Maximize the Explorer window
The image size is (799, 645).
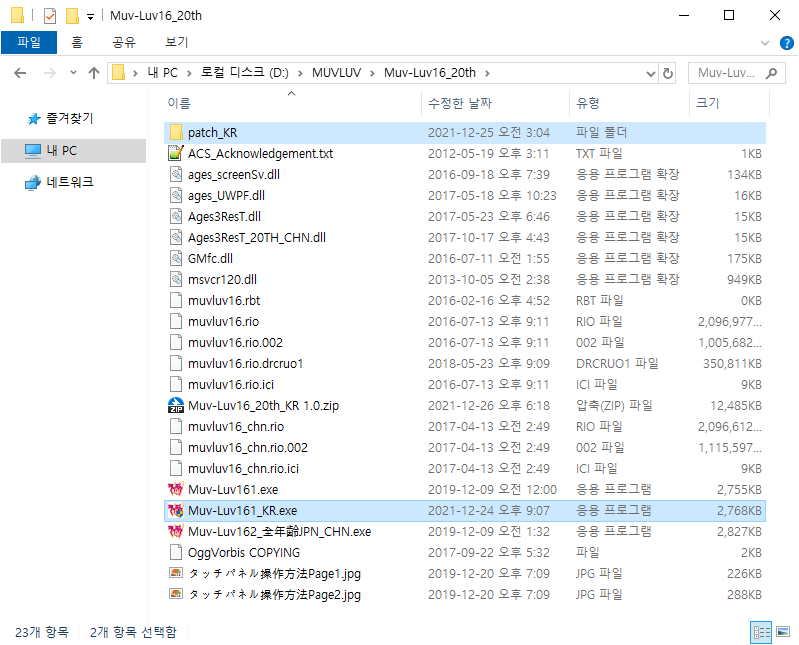tap(729, 15)
